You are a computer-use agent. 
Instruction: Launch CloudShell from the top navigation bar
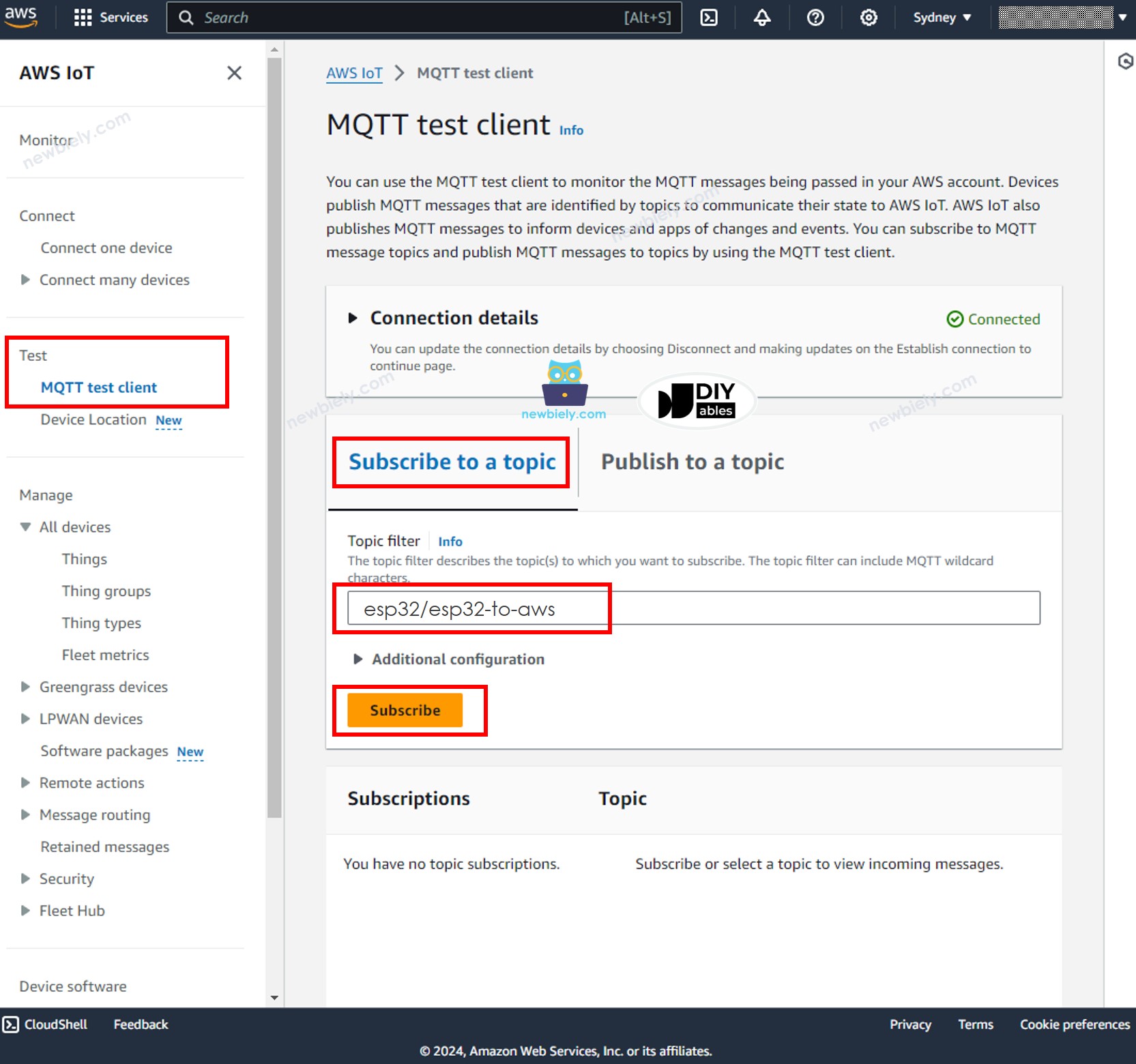pyautogui.click(x=709, y=17)
